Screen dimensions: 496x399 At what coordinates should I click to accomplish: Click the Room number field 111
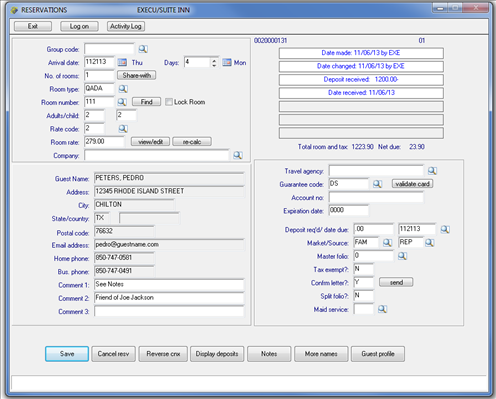[99, 102]
